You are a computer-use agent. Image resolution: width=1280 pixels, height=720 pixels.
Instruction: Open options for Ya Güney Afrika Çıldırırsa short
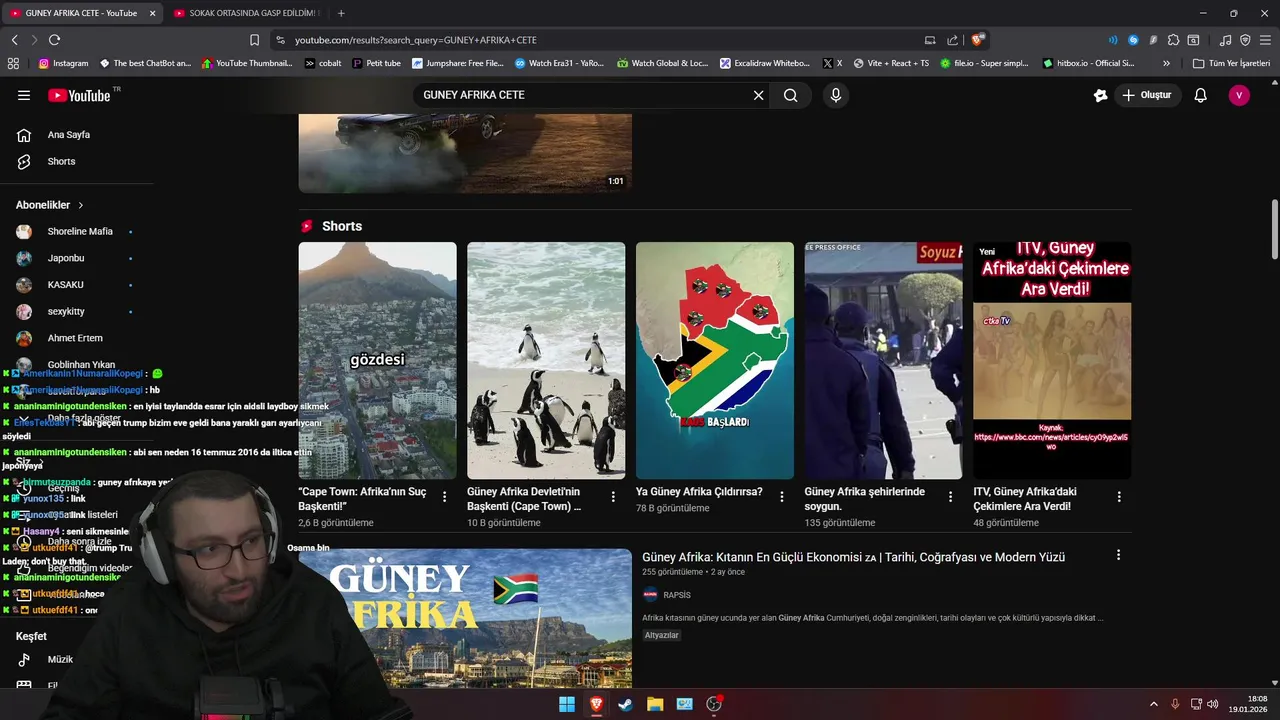pyautogui.click(x=782, y=496)
